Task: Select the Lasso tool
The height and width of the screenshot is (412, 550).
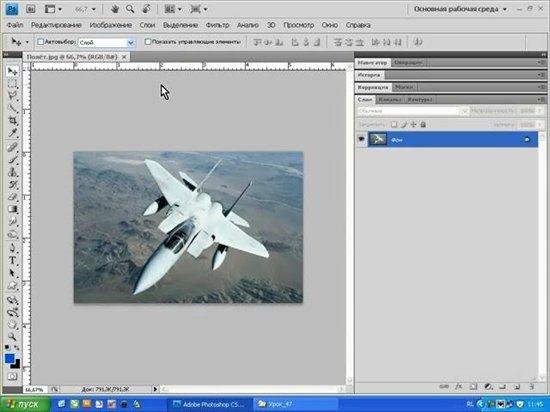Action: click(x=12, y=95)
